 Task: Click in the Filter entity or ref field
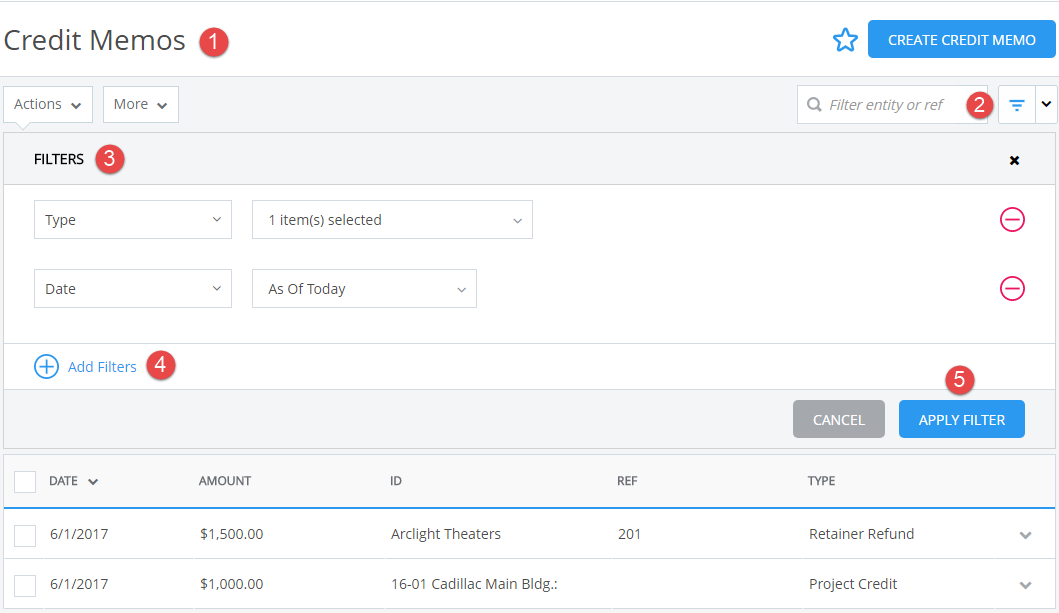[892, 105]
